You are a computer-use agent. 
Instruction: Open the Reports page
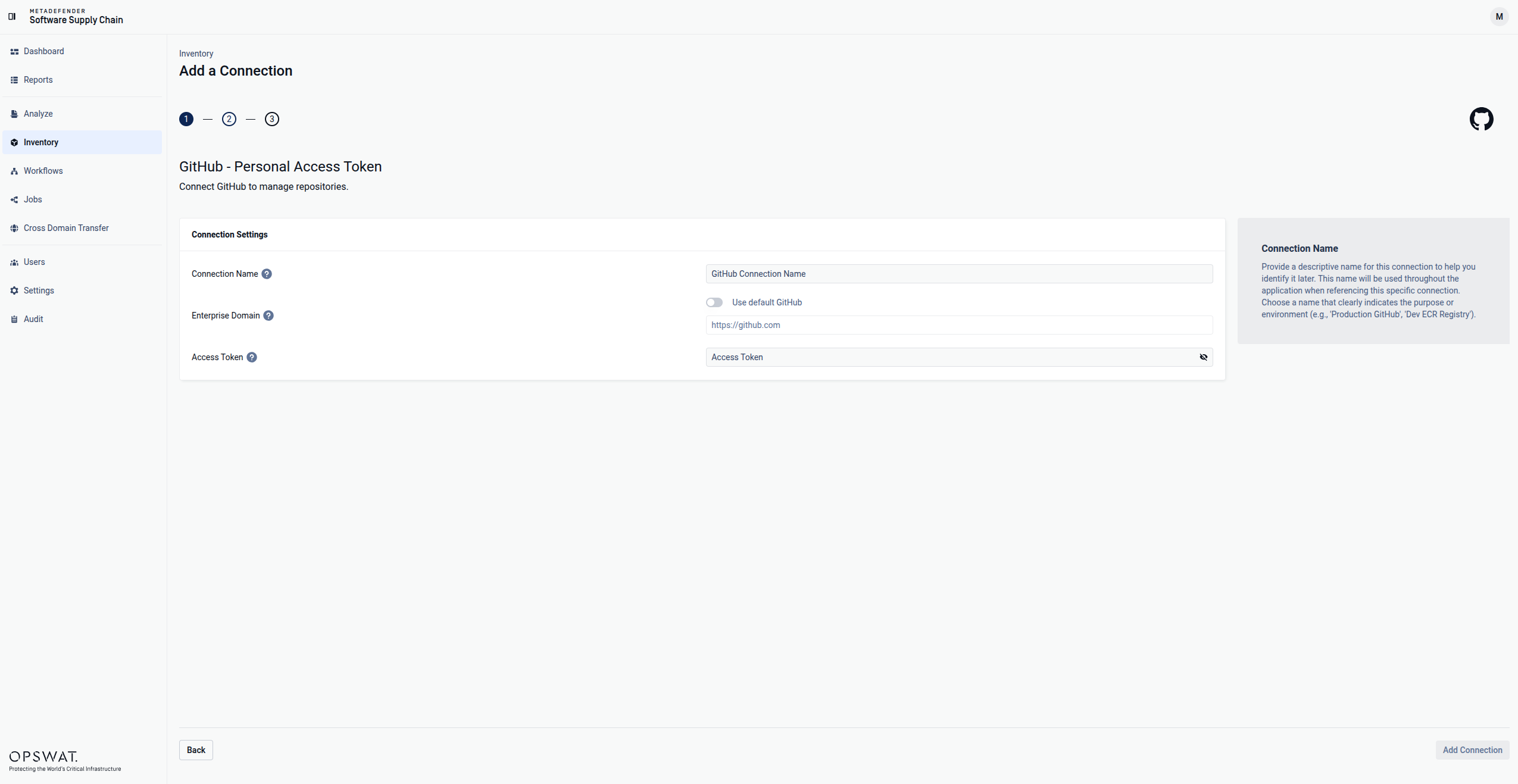(x=82, y=80)
